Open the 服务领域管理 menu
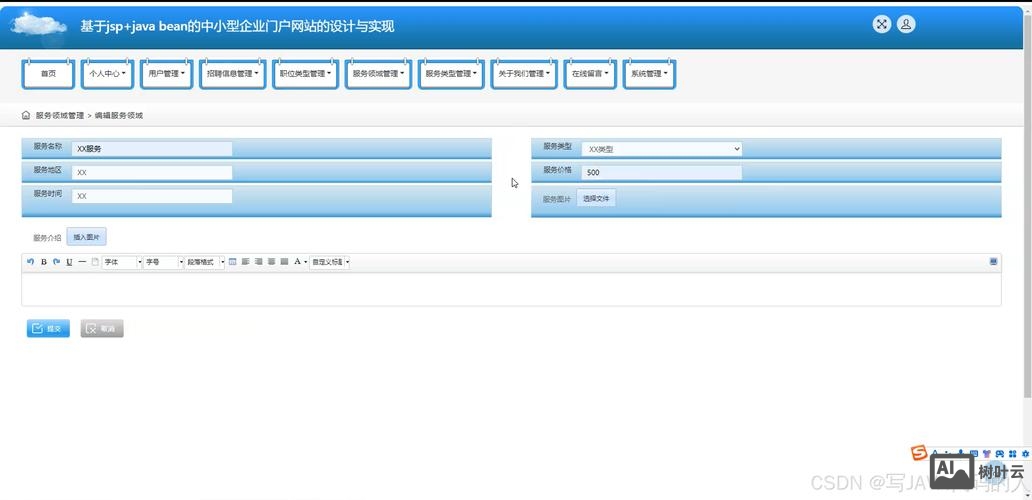Viewport: 1032px width, 500px height. (x=378, y=74)
